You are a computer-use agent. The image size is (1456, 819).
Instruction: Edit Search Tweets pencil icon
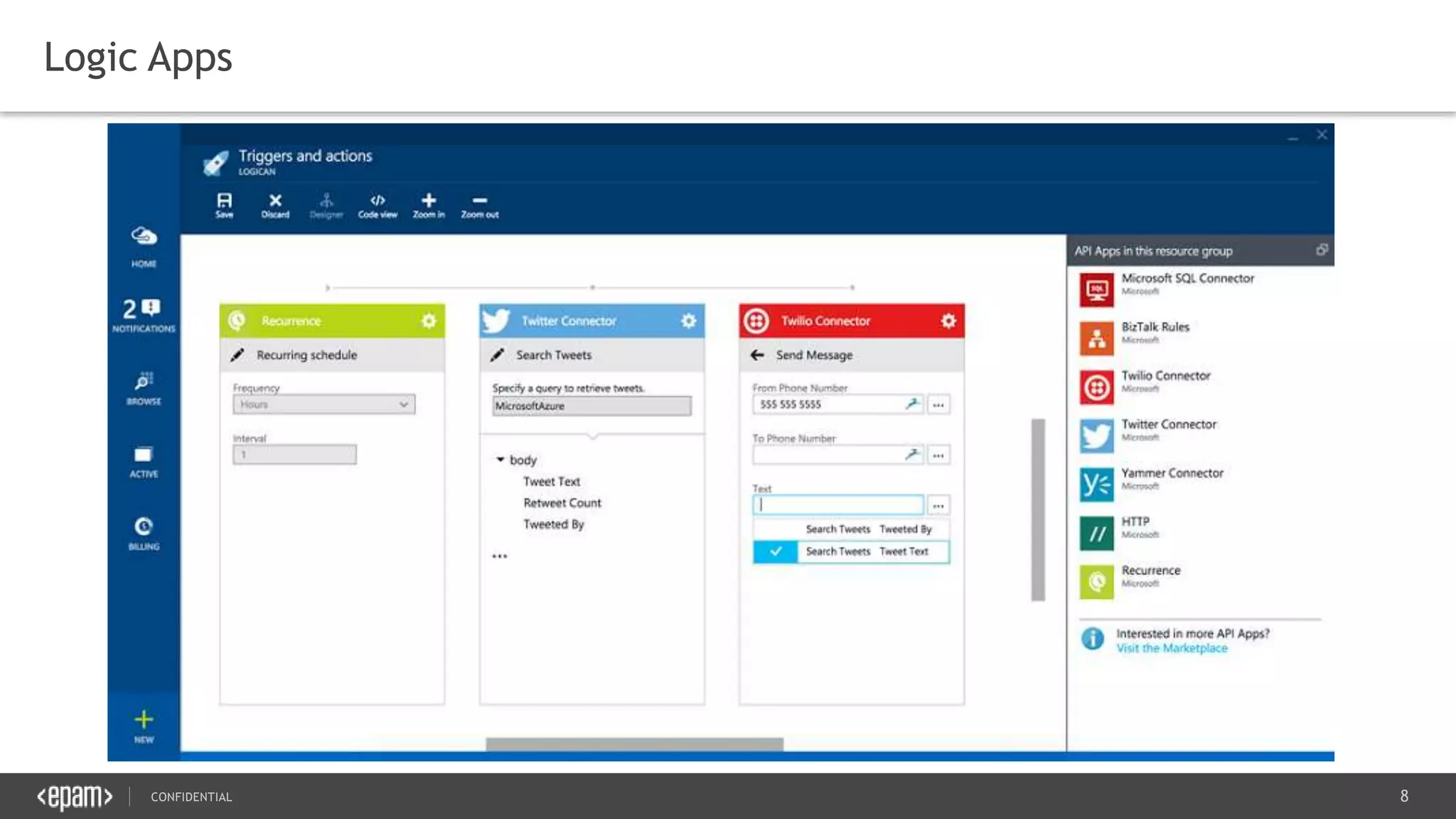pyautogui.click(x=498, y=355)
